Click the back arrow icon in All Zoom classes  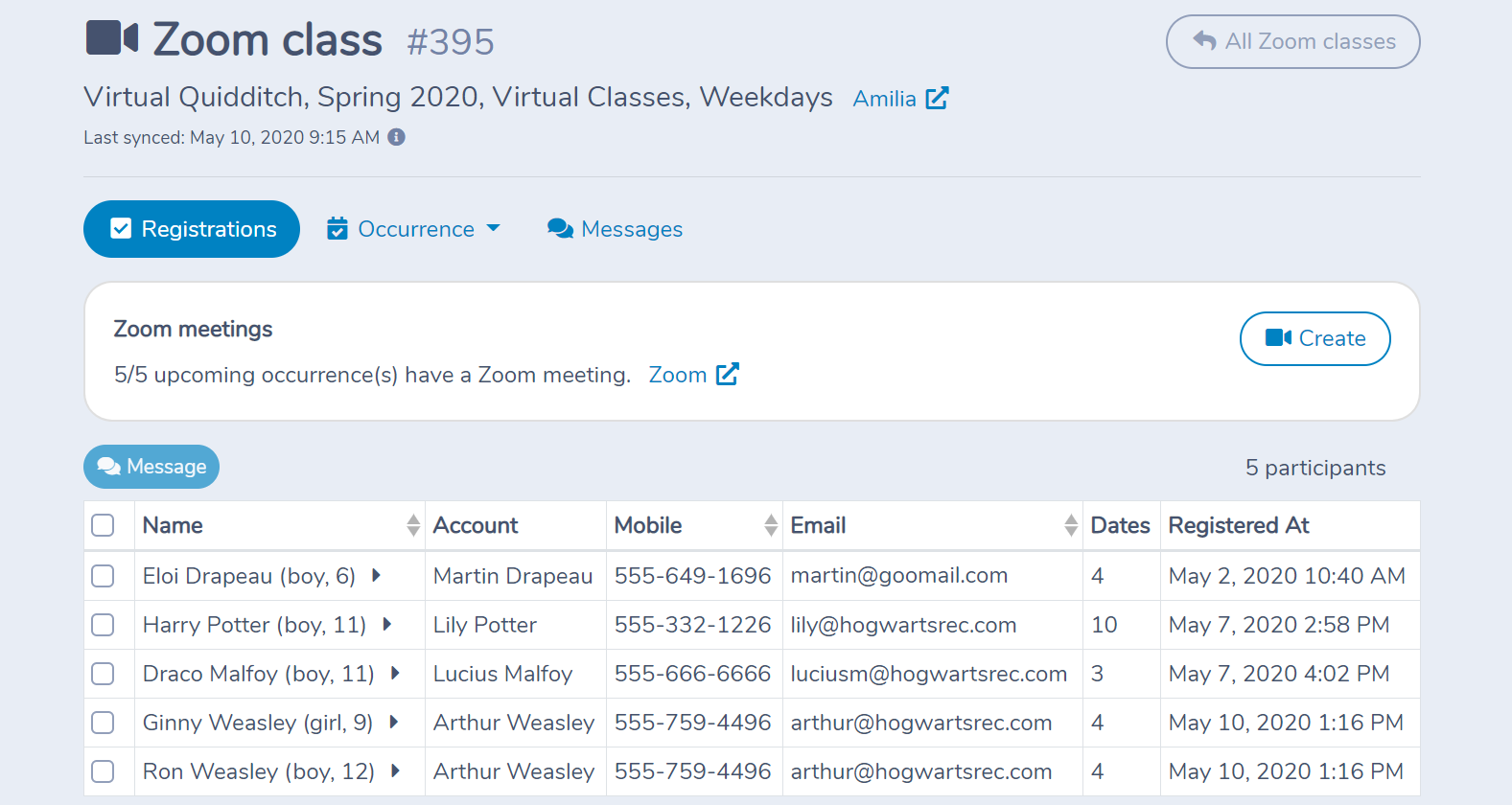[x=1204, y=40]
